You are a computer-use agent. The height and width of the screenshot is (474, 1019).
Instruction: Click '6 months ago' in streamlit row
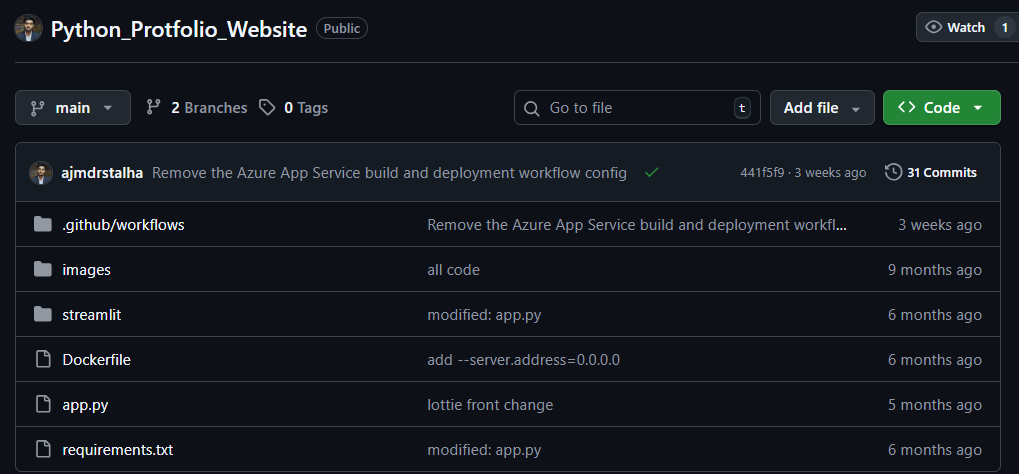click(x=935, y=315)
